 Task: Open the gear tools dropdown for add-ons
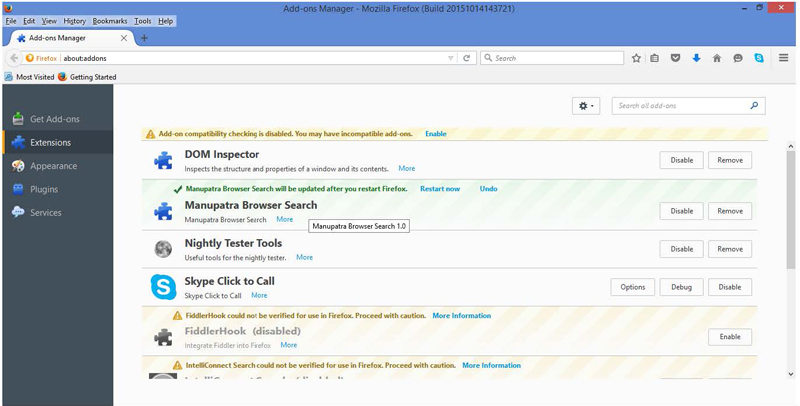tap(586, 106)
